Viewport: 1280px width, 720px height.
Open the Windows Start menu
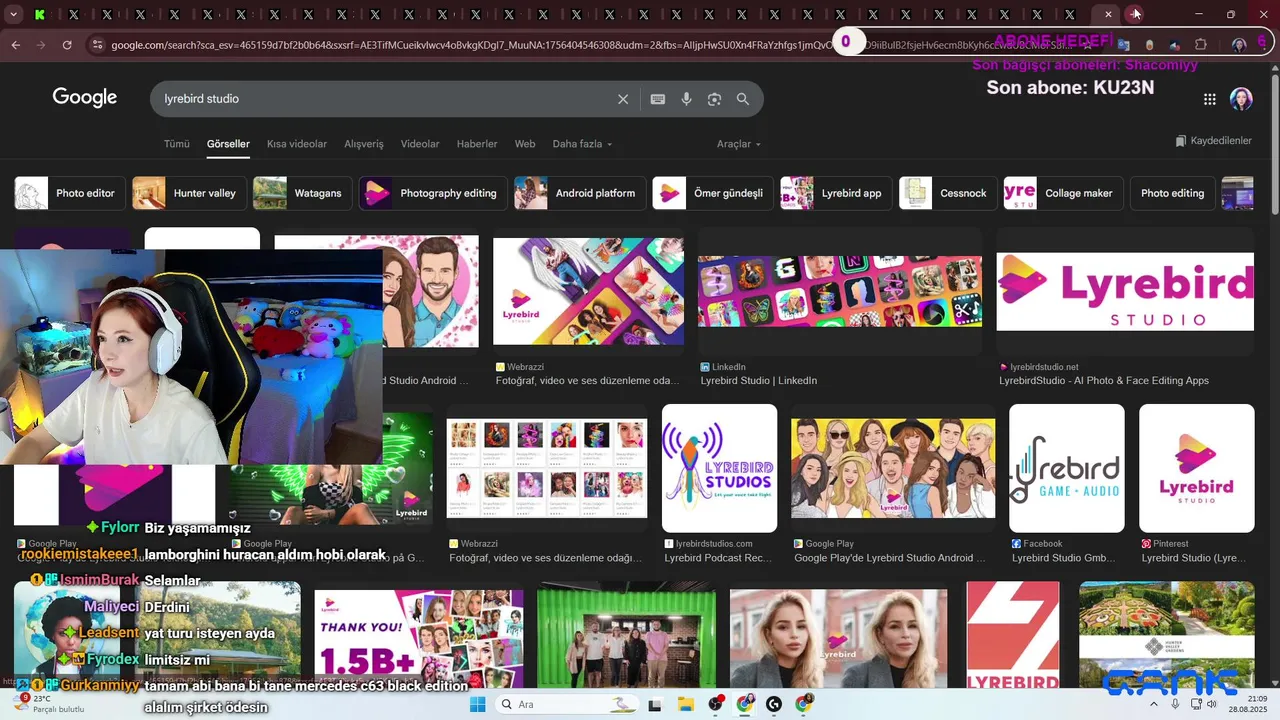478,704
